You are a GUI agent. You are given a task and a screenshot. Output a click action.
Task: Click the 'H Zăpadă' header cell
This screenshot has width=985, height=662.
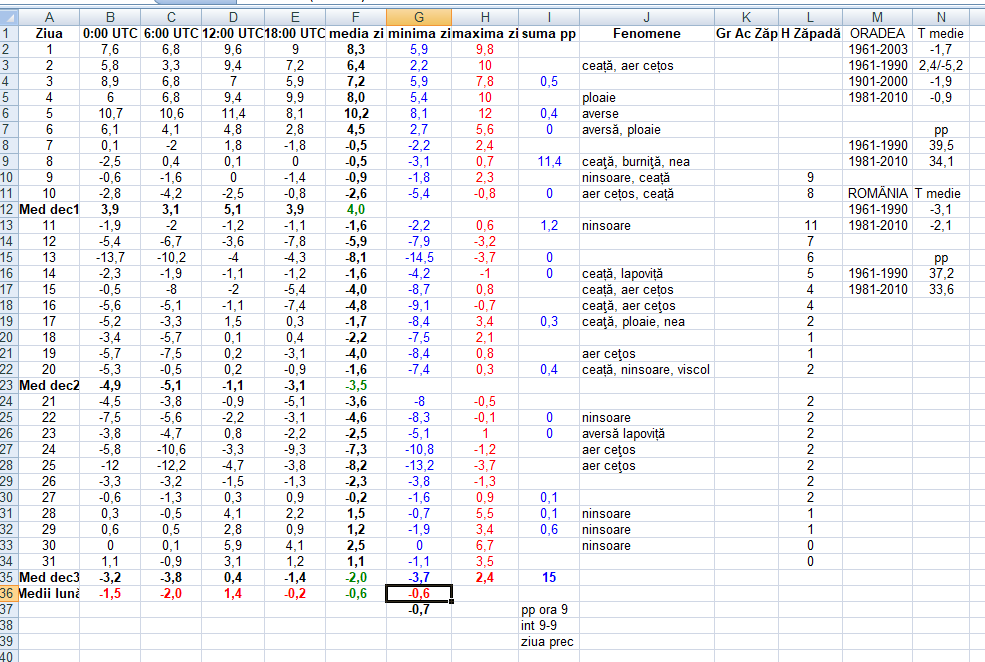click(x=810, y=34)
